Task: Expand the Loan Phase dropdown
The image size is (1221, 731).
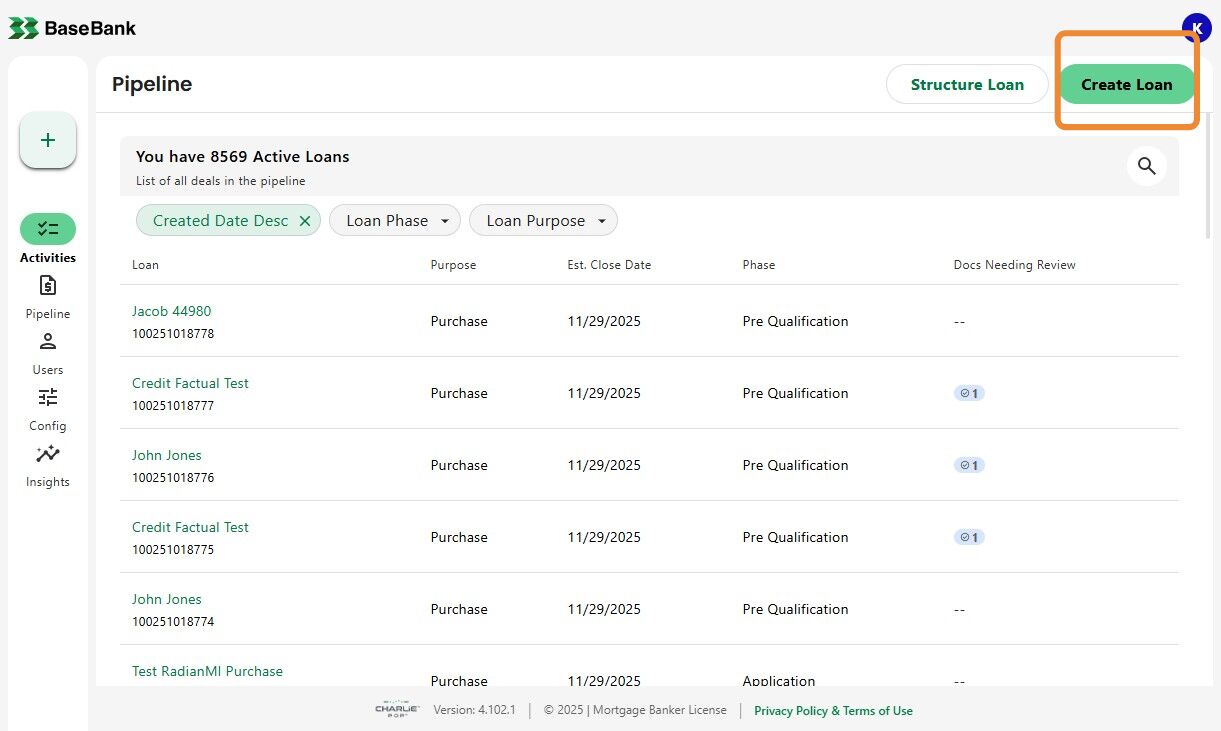Action: 395,221
